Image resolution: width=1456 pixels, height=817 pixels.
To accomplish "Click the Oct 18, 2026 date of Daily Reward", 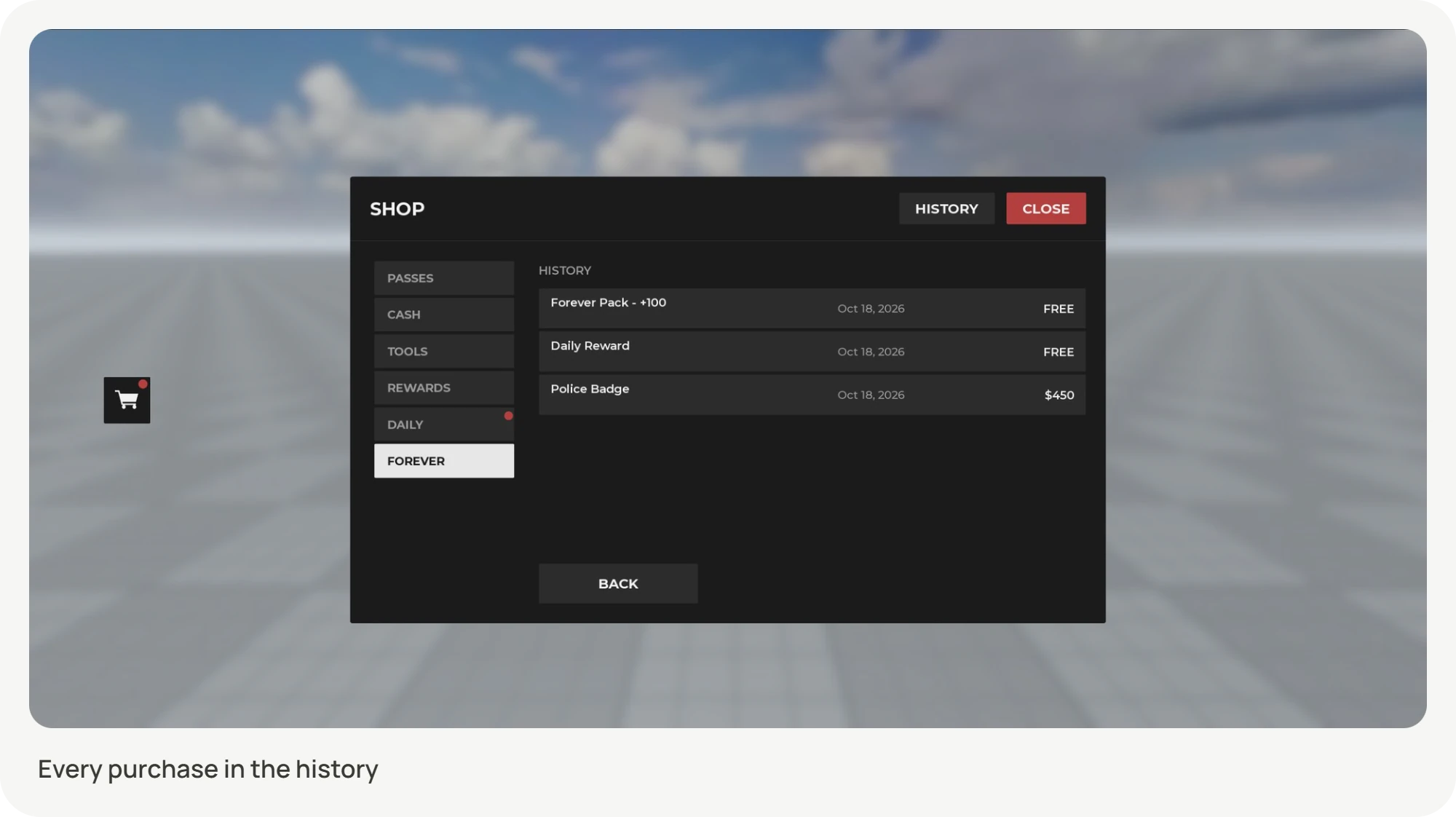I will coord(871,352).
